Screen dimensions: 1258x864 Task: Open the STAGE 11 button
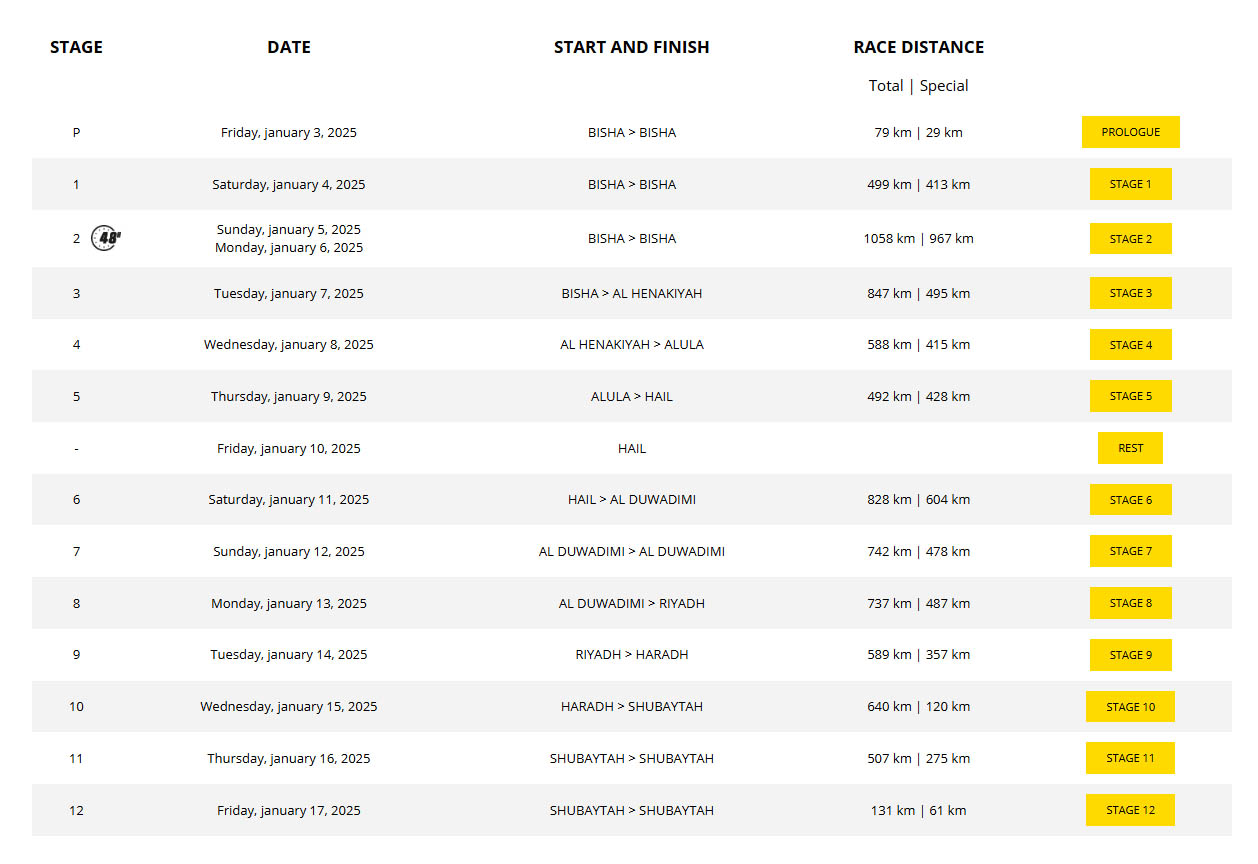coord(1130,758)
